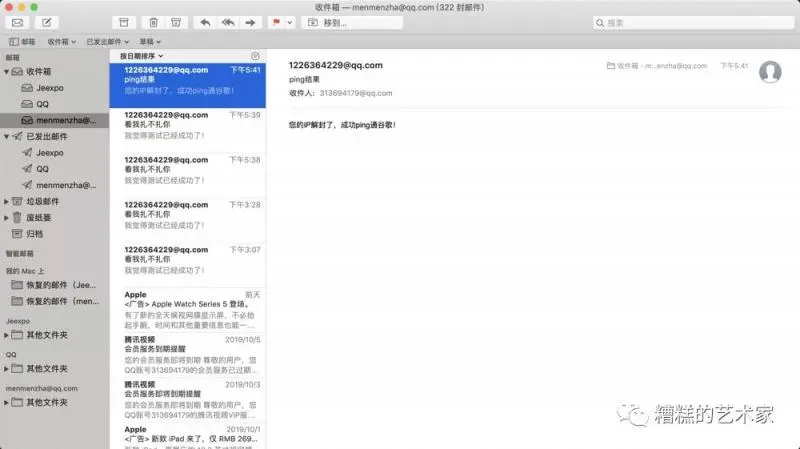Click the message body text 您的IP解封了
The width and height of the screenshot is (800, 449).
[342, 125]
